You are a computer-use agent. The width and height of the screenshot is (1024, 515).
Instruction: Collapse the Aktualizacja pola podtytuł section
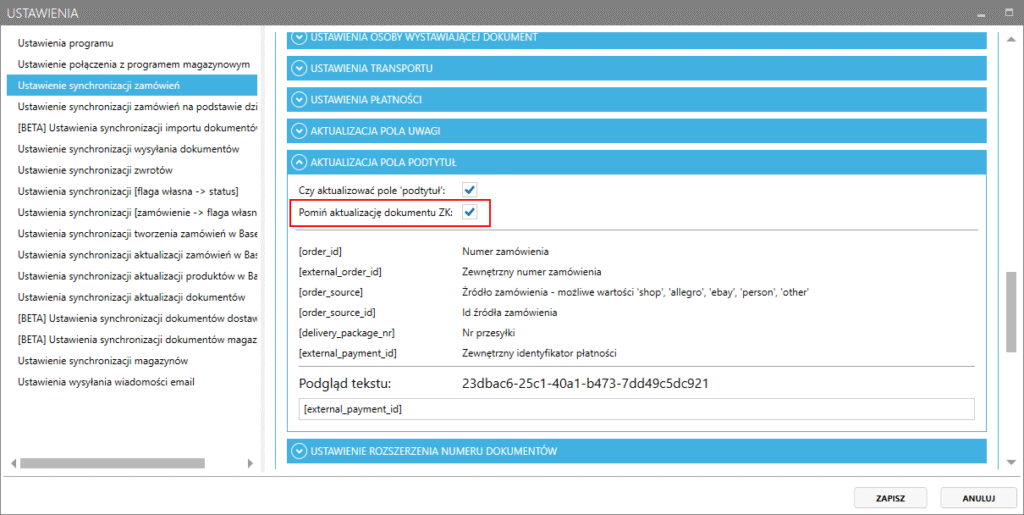(298, 162)
